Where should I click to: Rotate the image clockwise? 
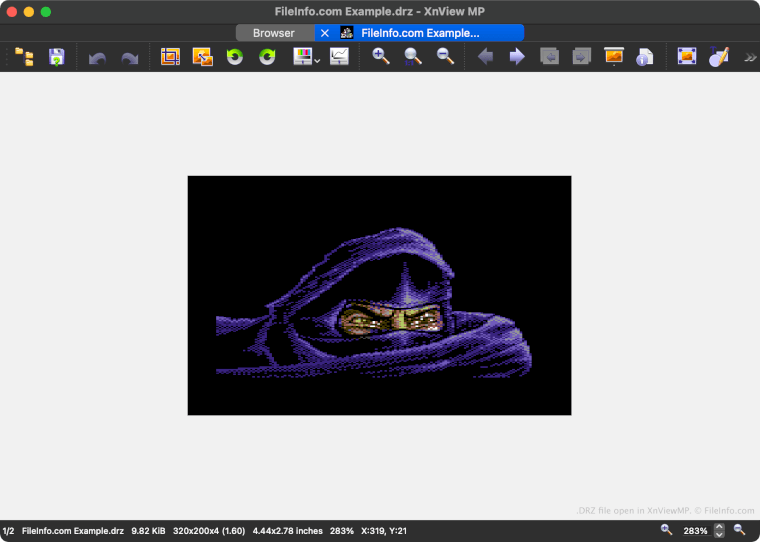pos(267,57)
